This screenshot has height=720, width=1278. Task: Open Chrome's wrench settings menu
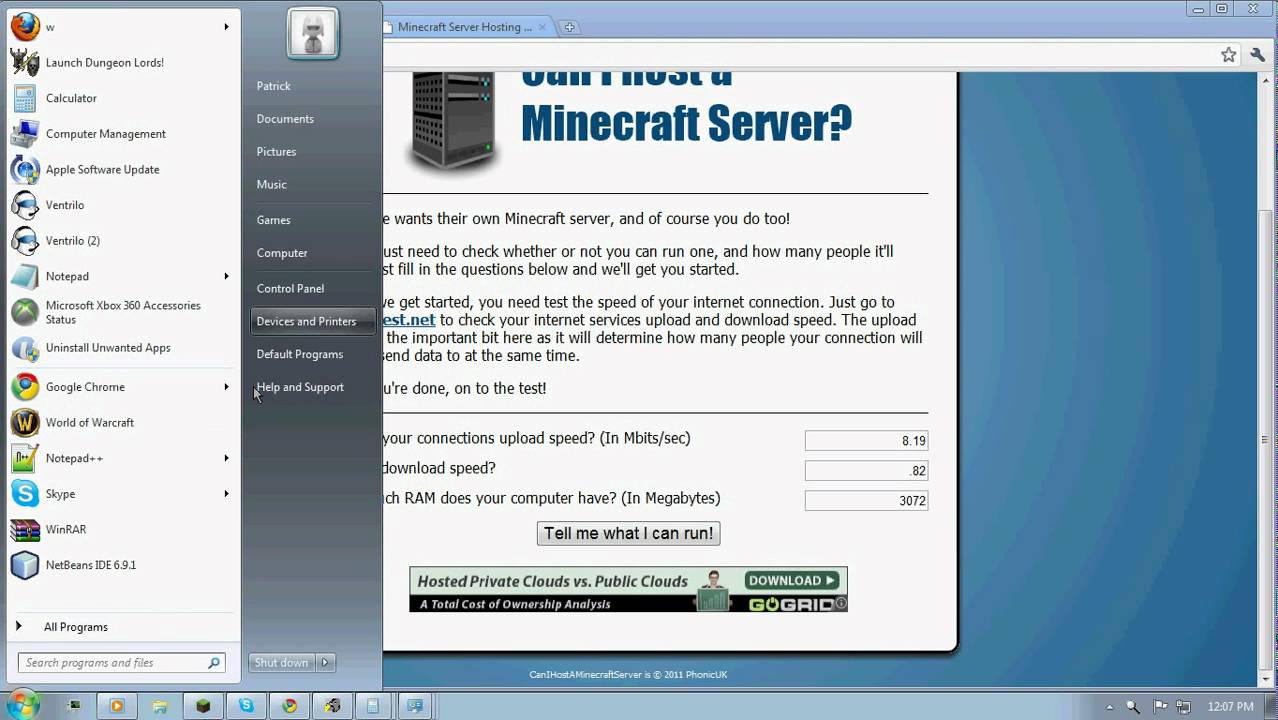[x=1258, y=55]
